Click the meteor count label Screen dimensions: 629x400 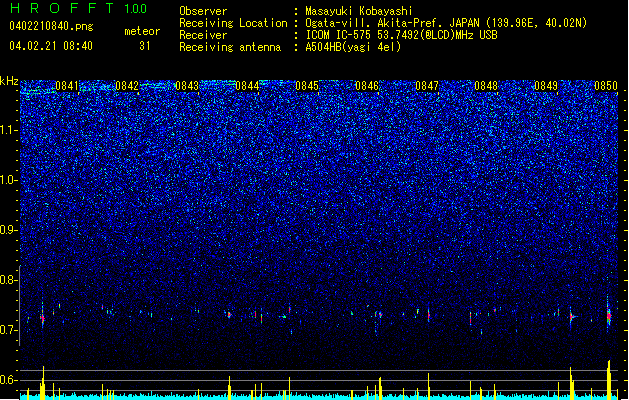(142, 31)
